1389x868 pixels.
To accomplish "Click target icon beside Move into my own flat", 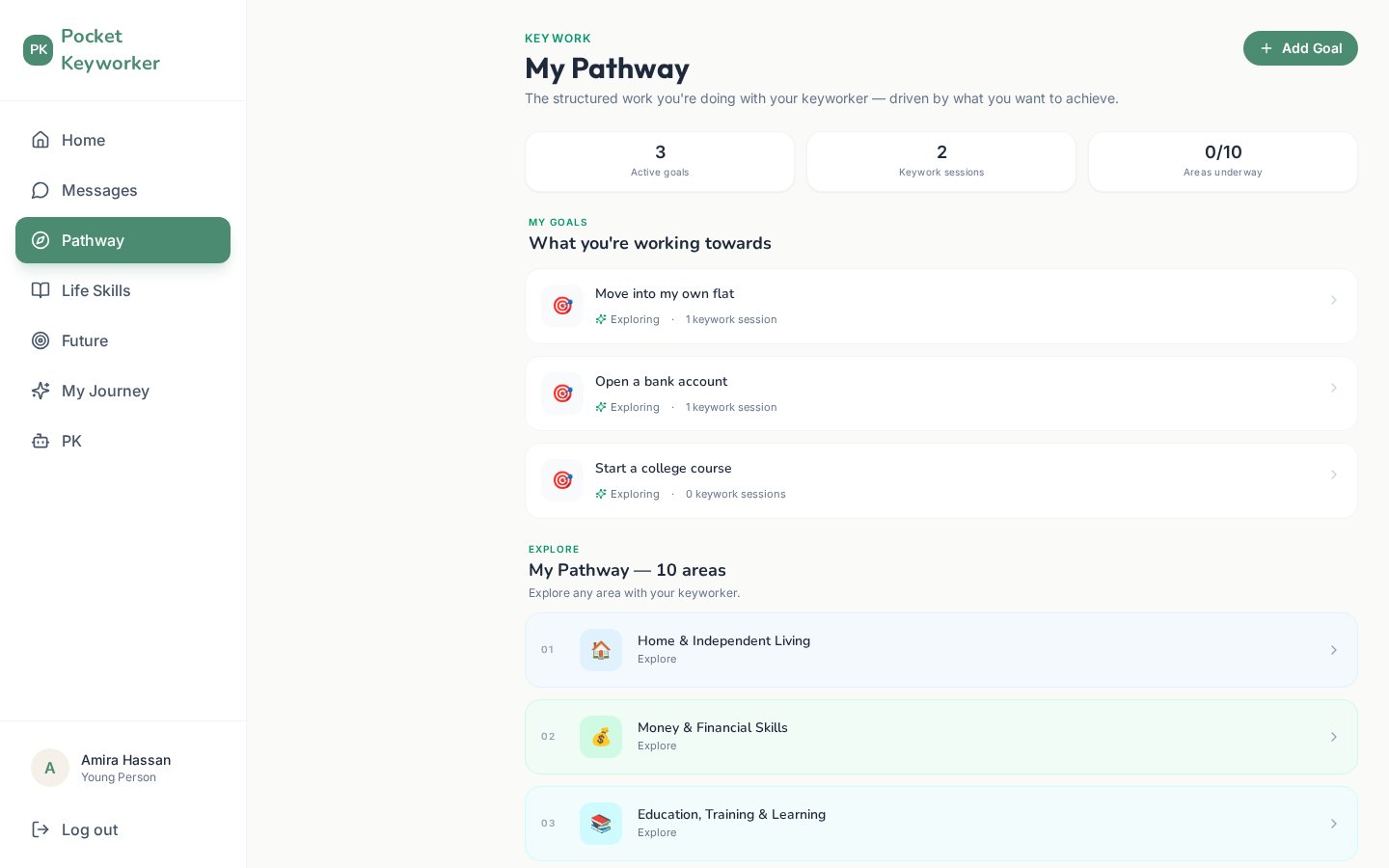I will 562,306.
